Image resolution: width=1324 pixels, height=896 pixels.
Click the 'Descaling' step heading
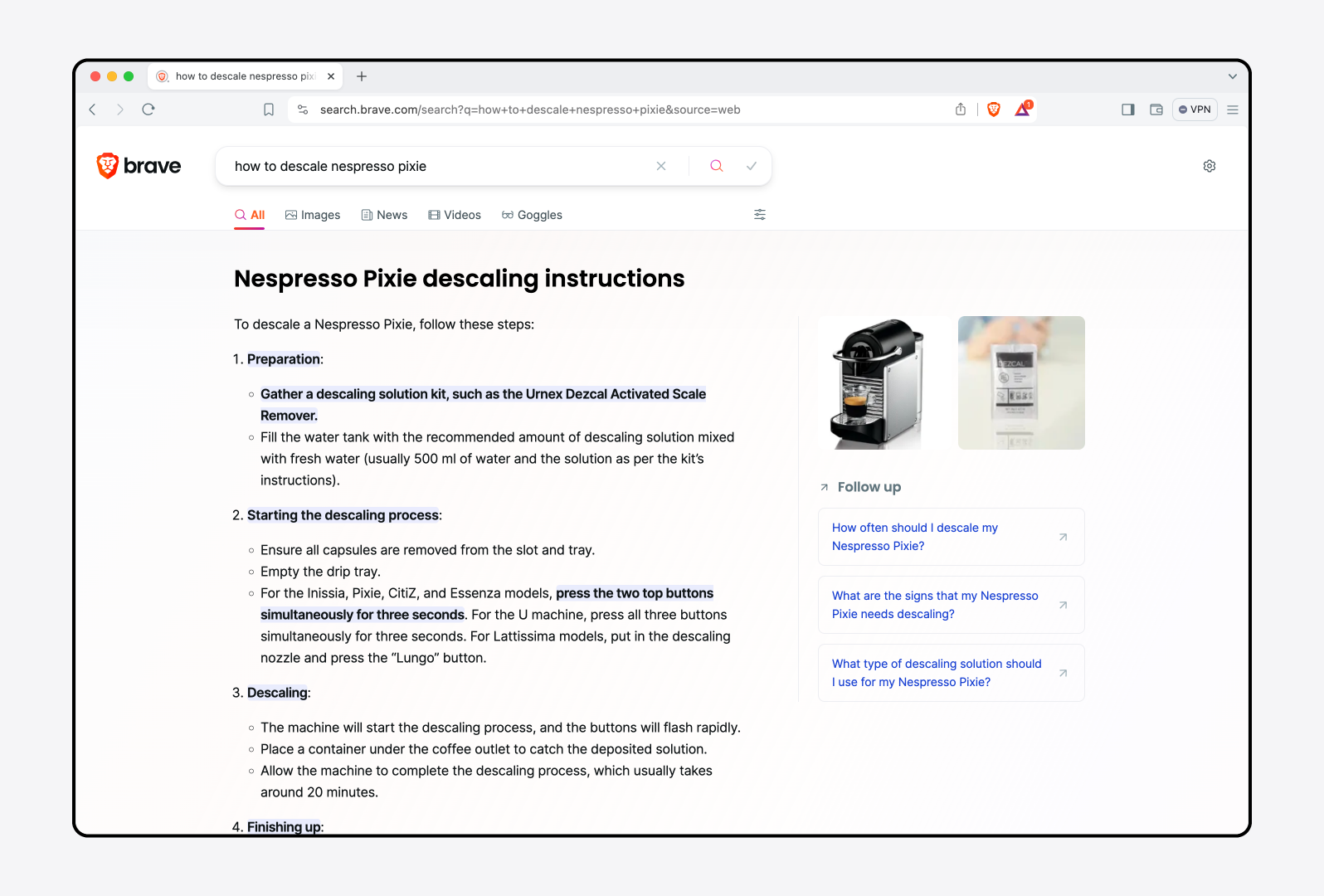277,693
